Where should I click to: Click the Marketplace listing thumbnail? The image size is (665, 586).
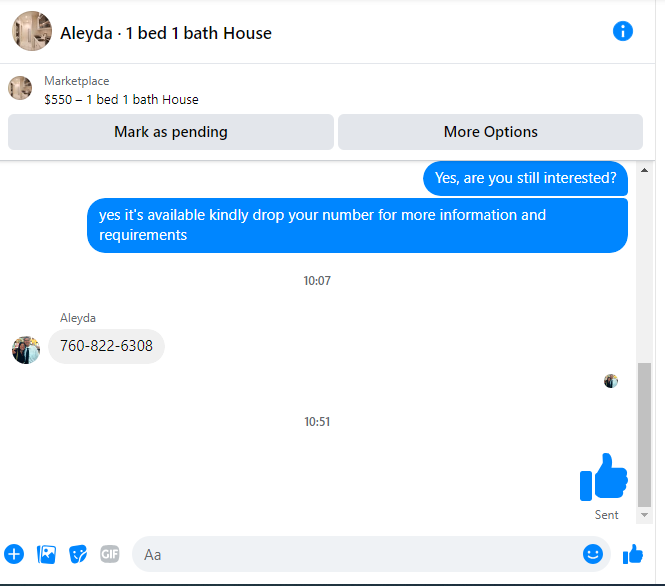pos(20,88)
